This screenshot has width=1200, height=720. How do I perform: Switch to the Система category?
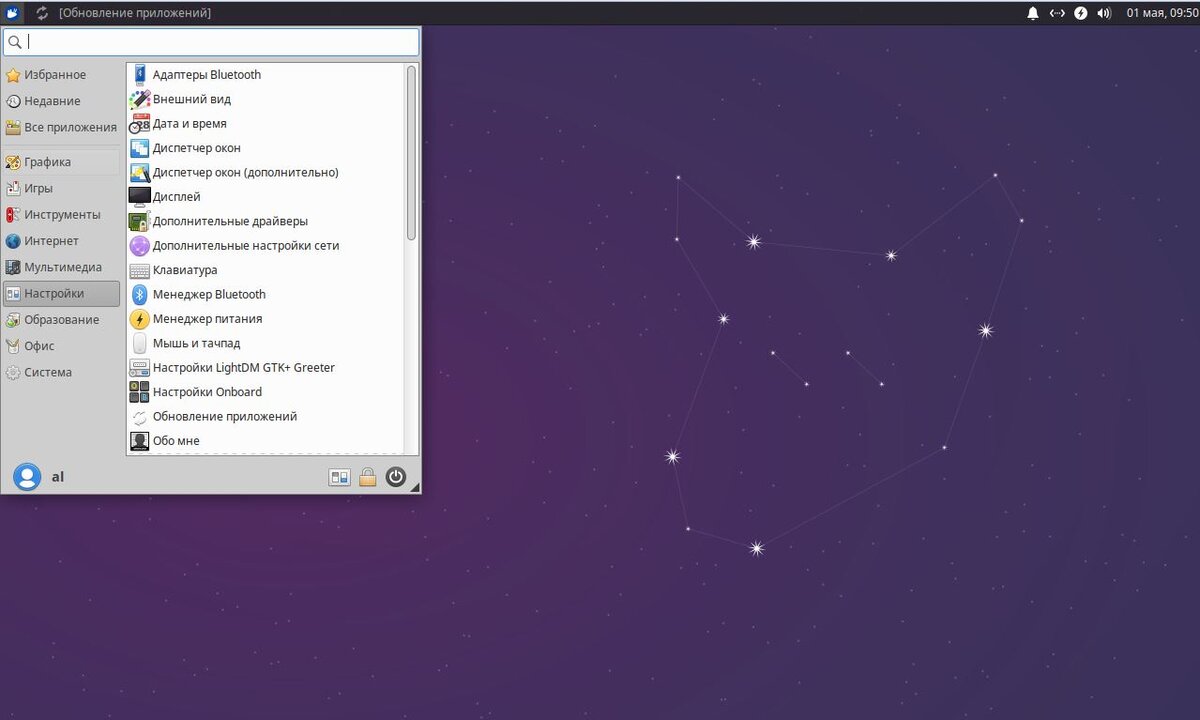pos(45,372)
